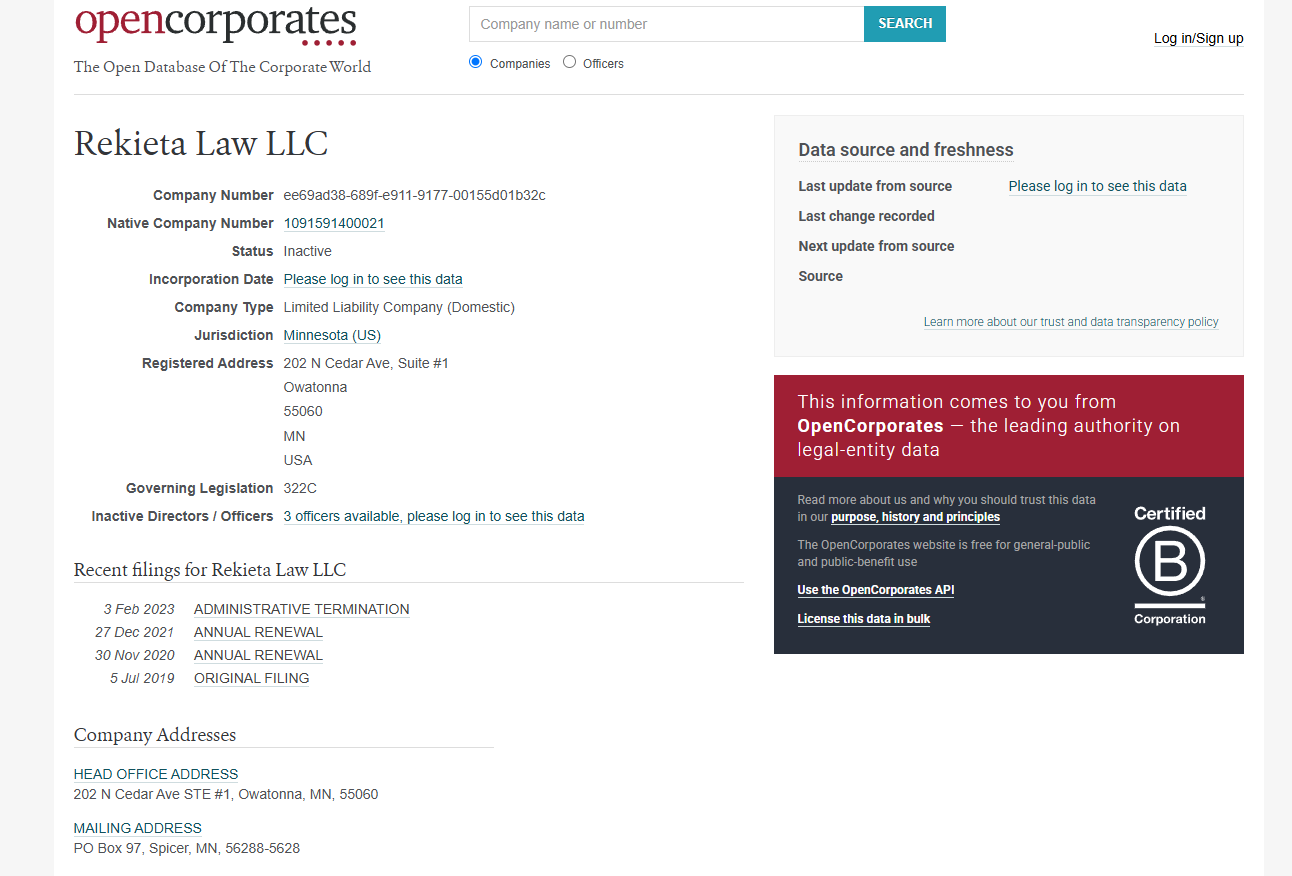This screenshot has width=1292, height=876.
Task: Log in to see Incorporation Date
Action: (373, 279)
